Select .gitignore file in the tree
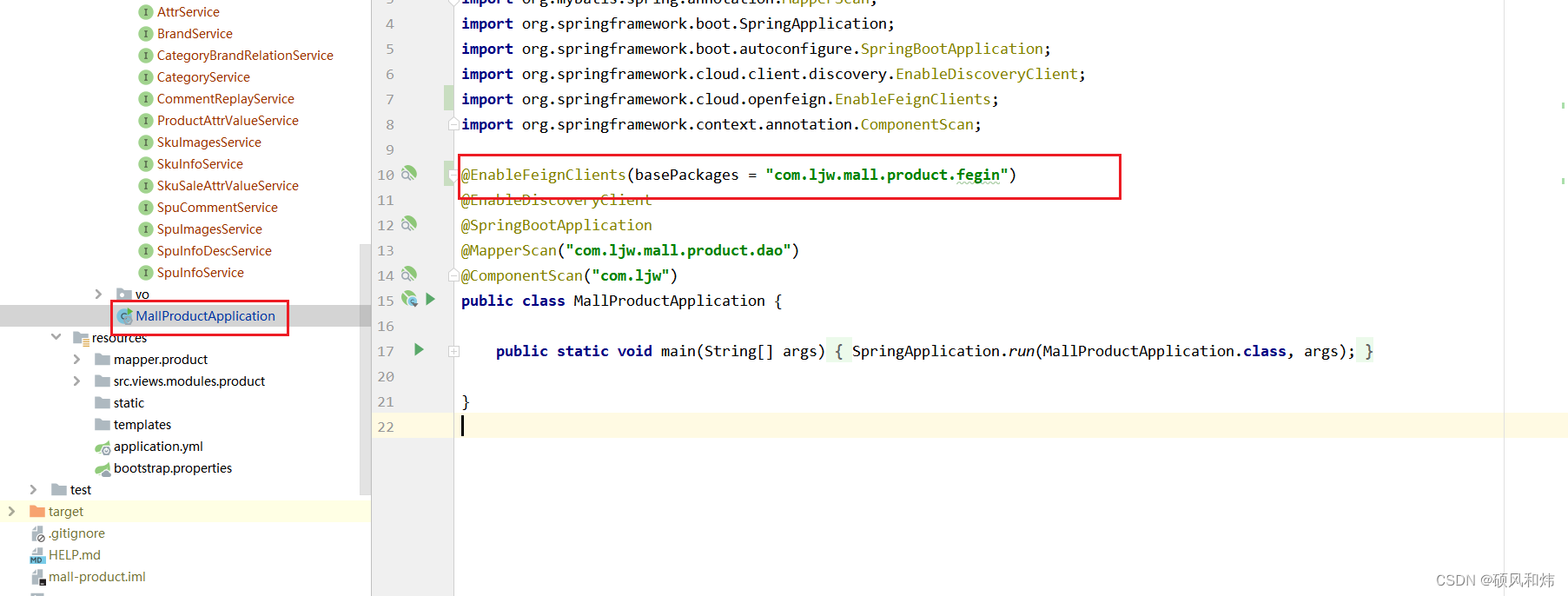Image resolution: width=1568 pixels, height=596 pixels. click(76, 533)
